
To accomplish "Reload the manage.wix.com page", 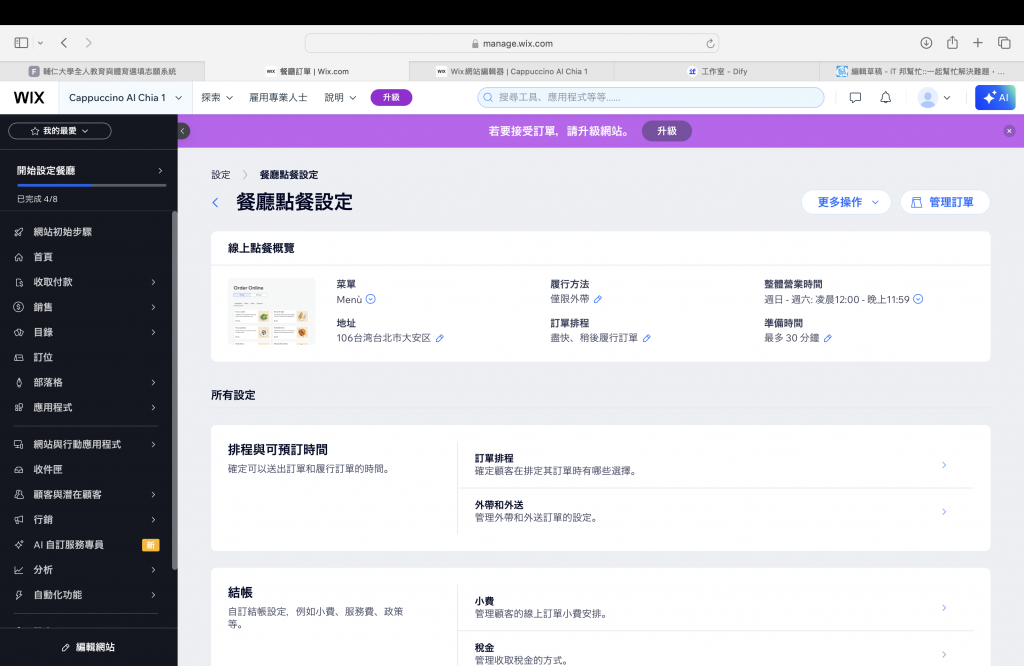I will click(710, 44).
